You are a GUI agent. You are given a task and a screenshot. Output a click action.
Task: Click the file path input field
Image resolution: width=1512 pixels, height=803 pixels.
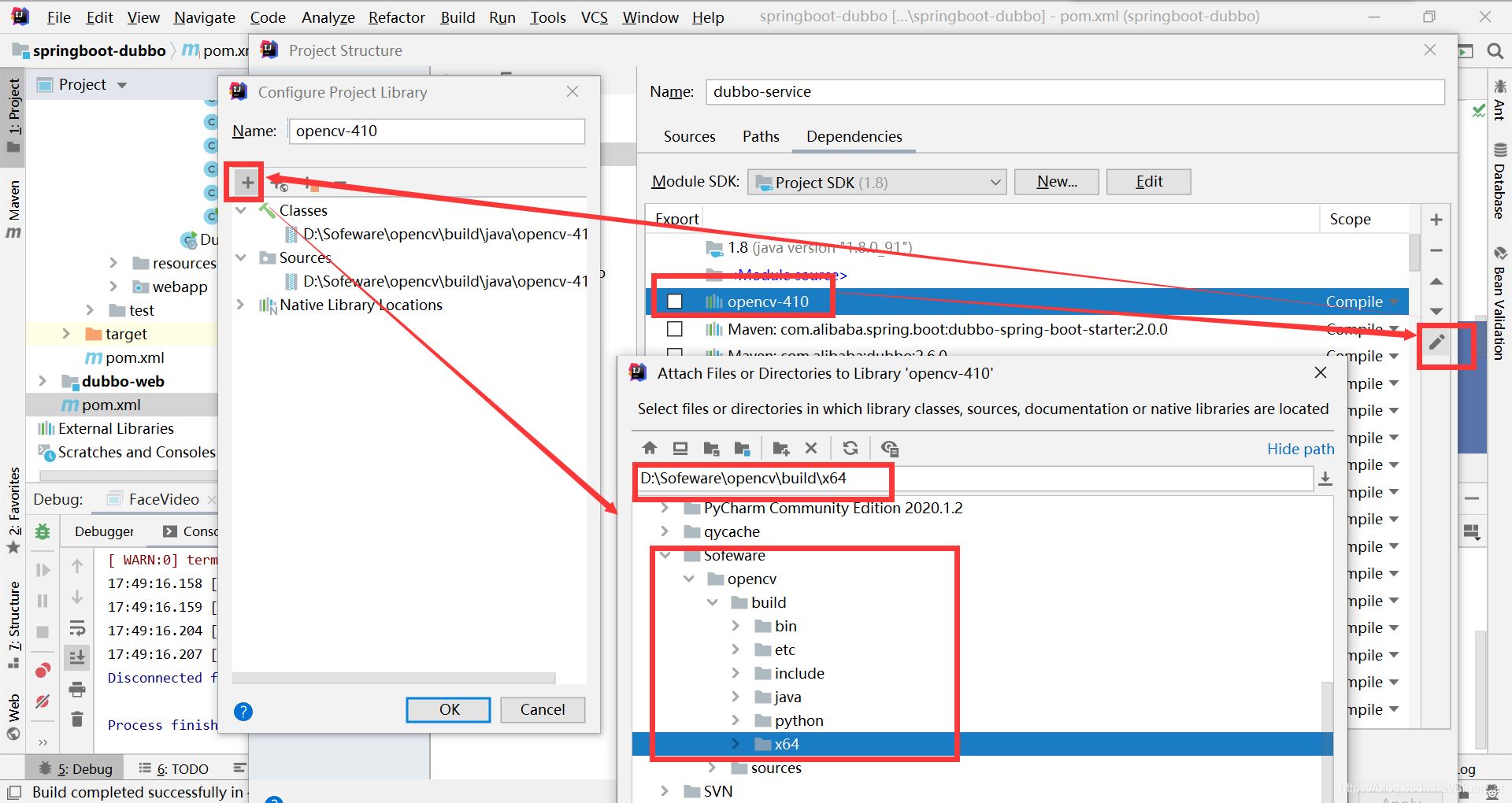973,479
